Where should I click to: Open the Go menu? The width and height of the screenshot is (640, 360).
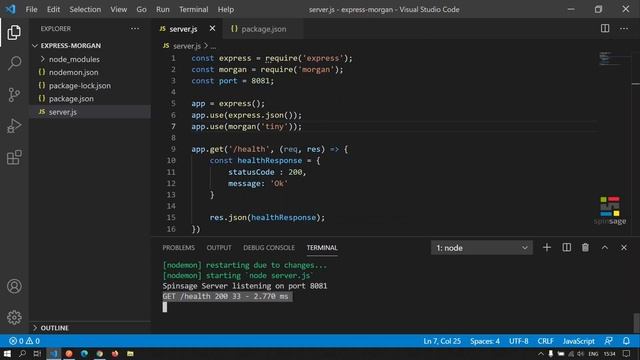click(x=141, y=9)
